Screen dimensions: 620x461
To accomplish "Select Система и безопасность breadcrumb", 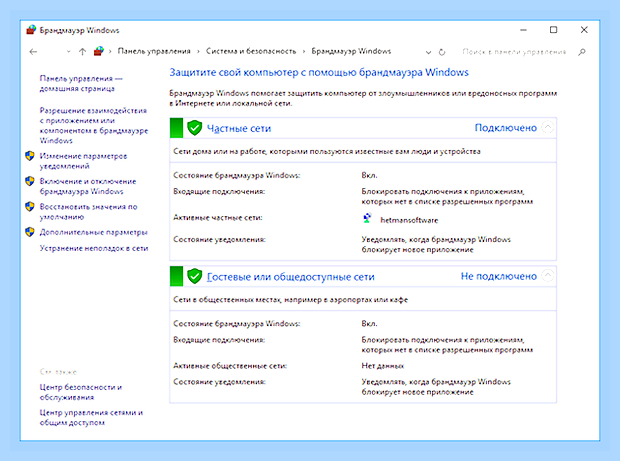I will [x=251, y=51].
